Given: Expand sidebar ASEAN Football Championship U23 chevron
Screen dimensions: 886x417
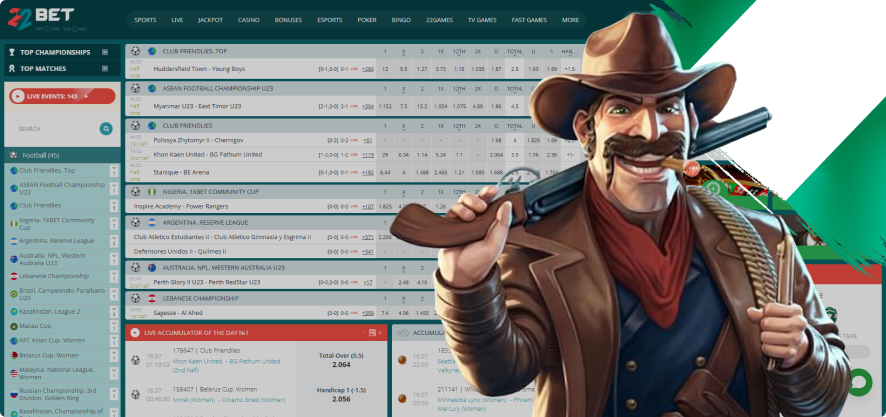Looking at the screenshot, I should click(114, 188).
